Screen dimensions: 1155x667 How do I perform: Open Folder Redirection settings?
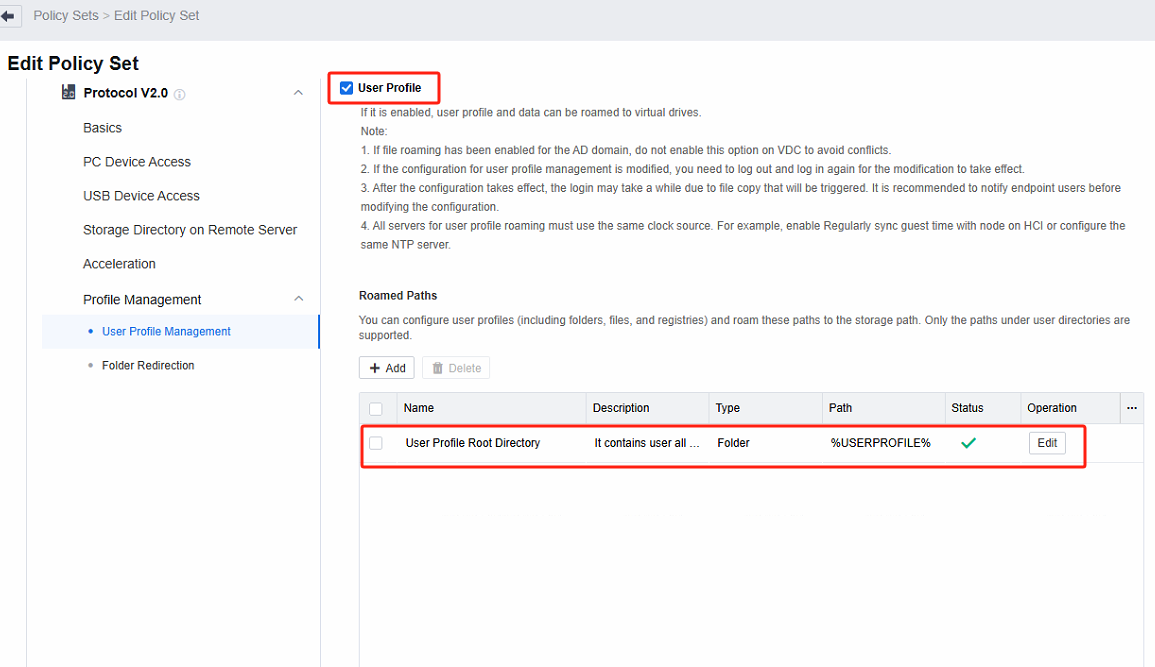tap(148, 366)
